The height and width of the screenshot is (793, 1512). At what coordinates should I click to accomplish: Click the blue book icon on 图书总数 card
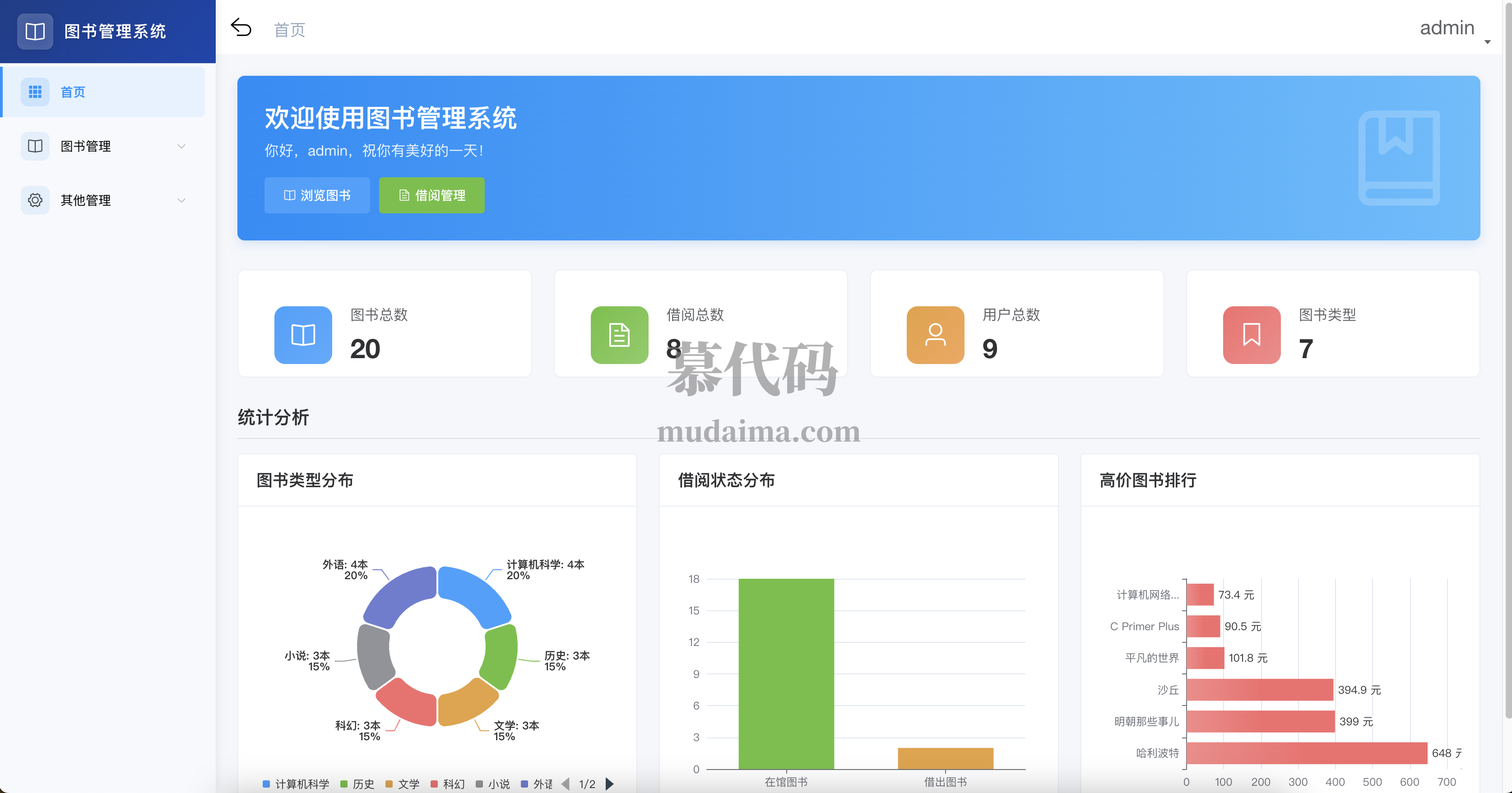(x=302, y=335)
